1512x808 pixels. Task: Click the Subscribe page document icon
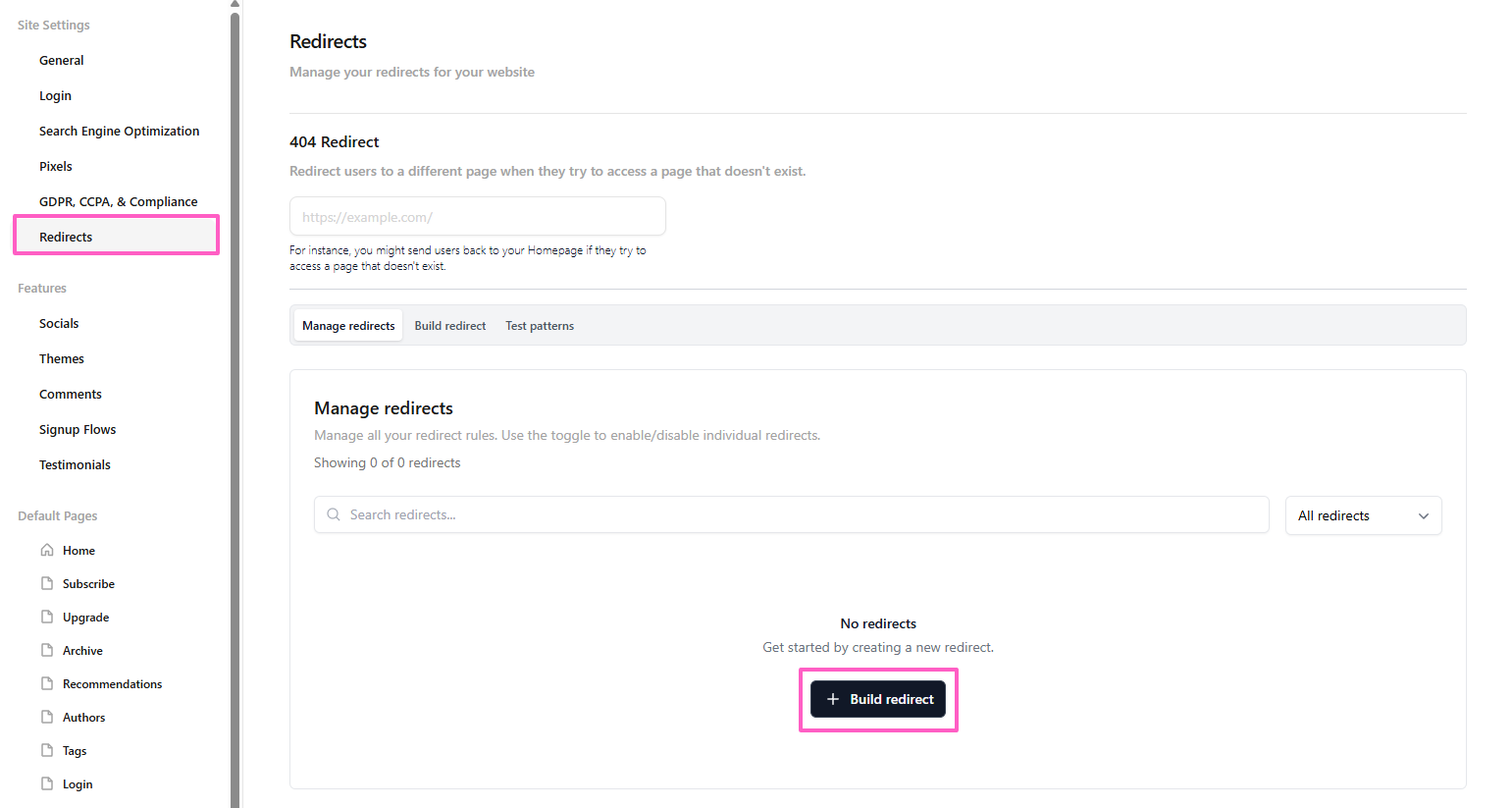47,583
